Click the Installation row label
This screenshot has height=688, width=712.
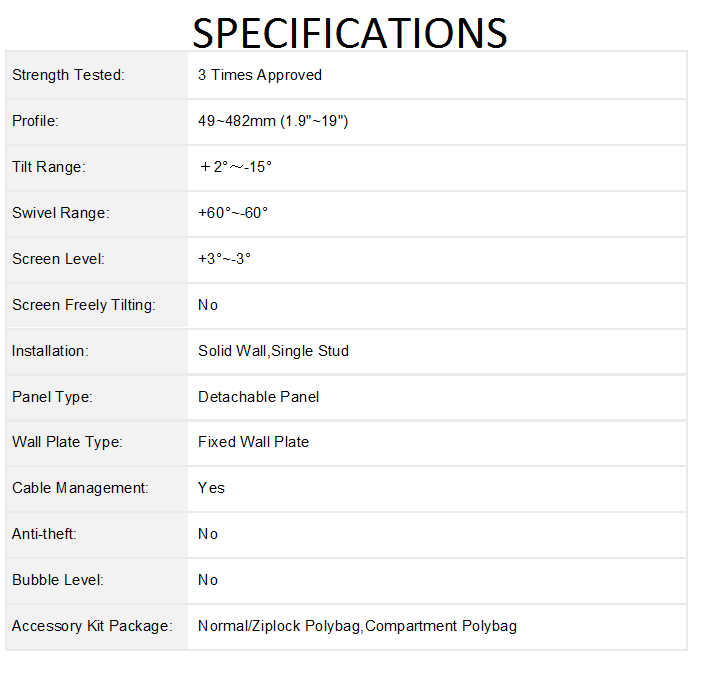50,351
